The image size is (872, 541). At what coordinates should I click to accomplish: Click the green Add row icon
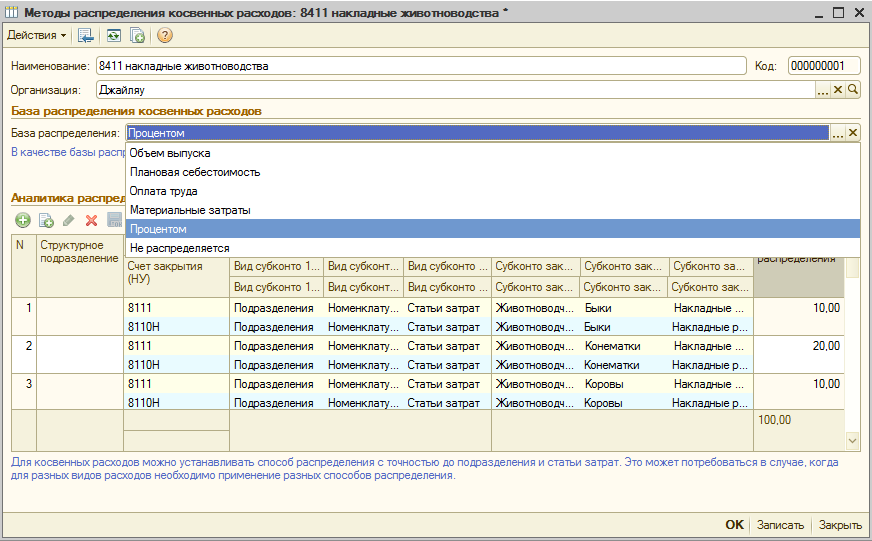[22, 220]
